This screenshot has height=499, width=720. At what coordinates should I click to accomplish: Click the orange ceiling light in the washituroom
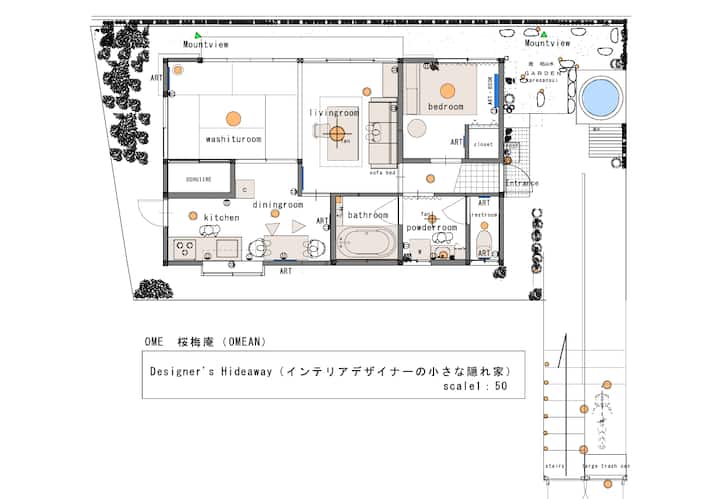click(x=233, y=118)
